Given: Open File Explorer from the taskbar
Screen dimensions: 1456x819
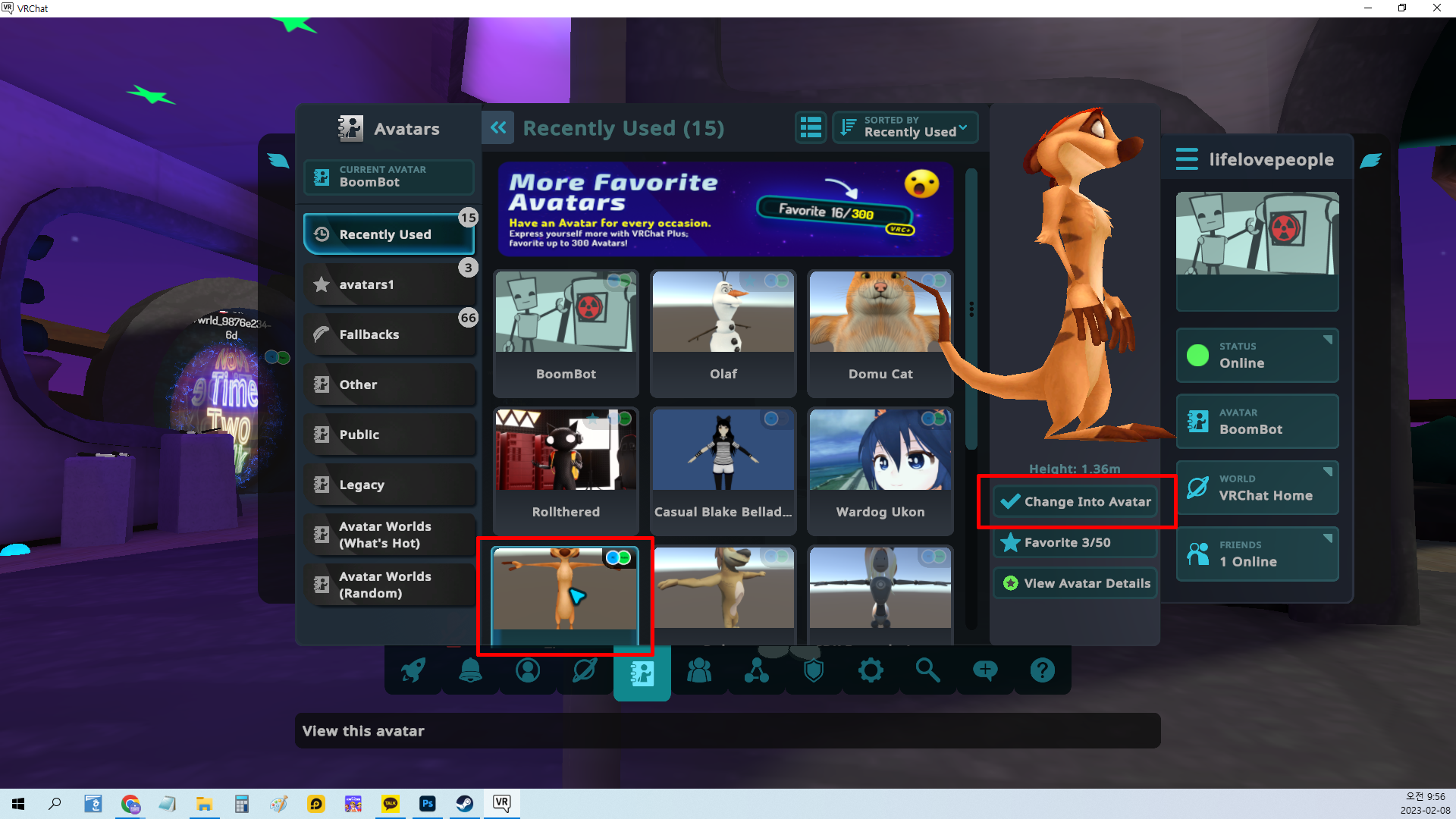Looking at the screenshot, I should coord(204,804).
